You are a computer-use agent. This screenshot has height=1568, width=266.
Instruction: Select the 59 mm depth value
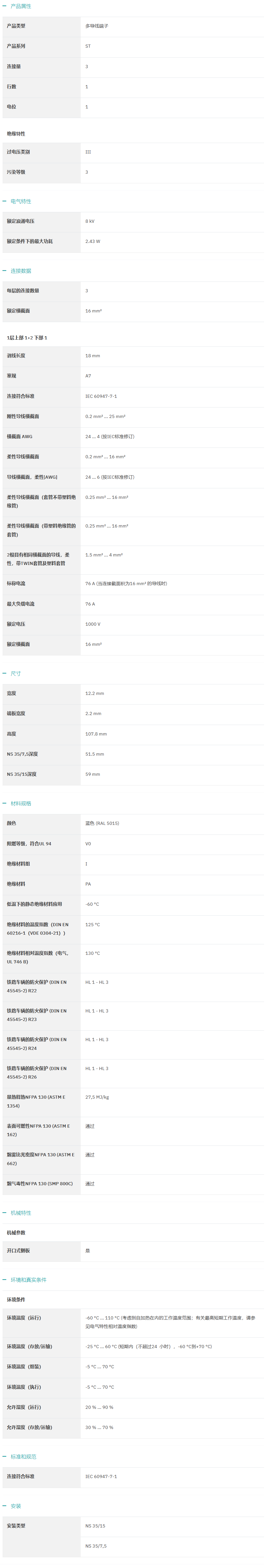(93, 774)
